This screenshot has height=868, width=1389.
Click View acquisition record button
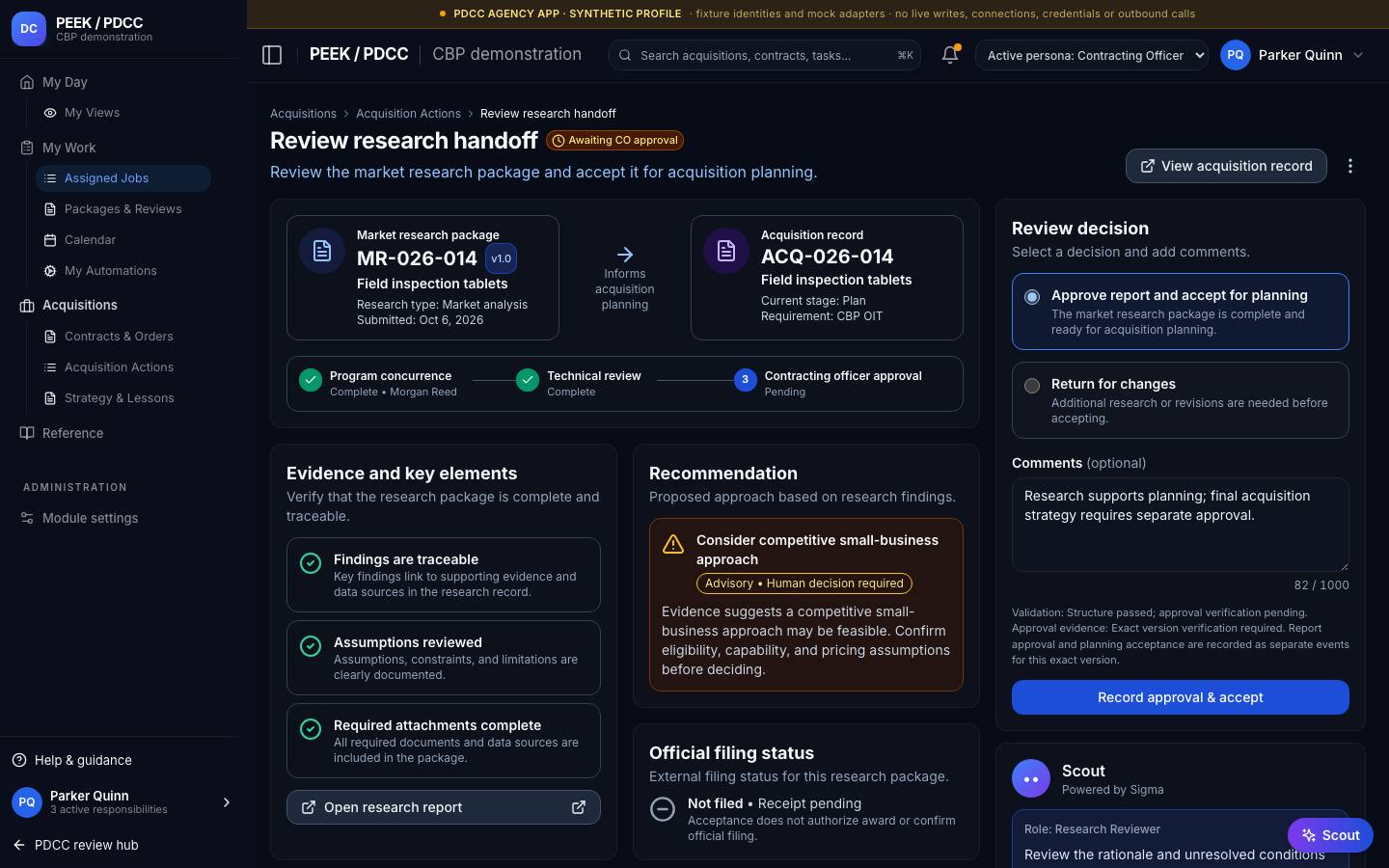pyautogui.click(x=1226, y=166)
